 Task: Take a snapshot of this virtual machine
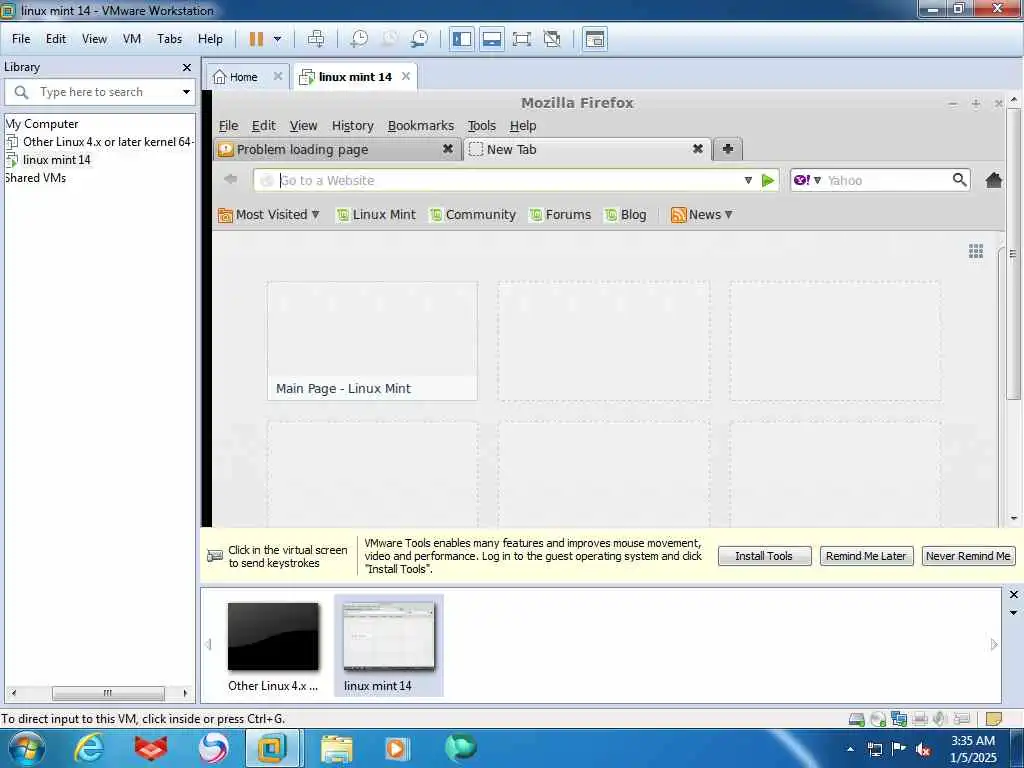[x=359, y=39]
